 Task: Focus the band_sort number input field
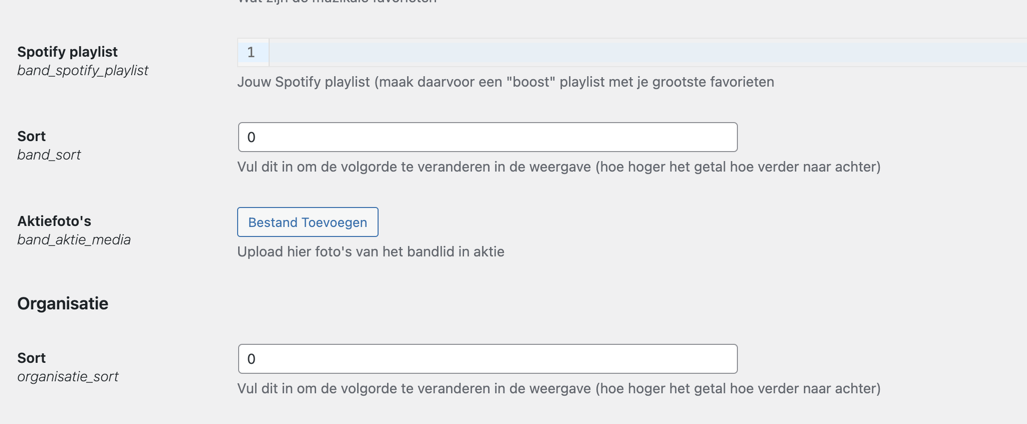point(487,137)
